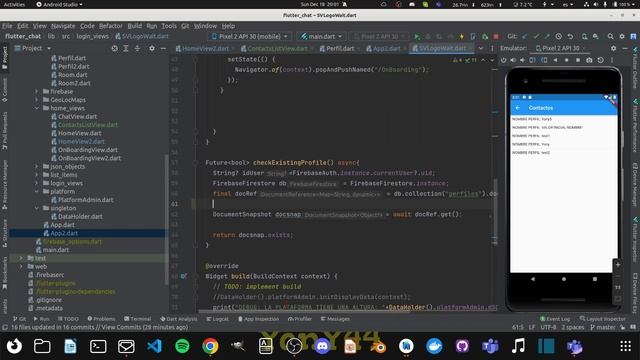Open Spotify from the dock
Viewport: 640px width, 360px height.
(x=182, y=347)
